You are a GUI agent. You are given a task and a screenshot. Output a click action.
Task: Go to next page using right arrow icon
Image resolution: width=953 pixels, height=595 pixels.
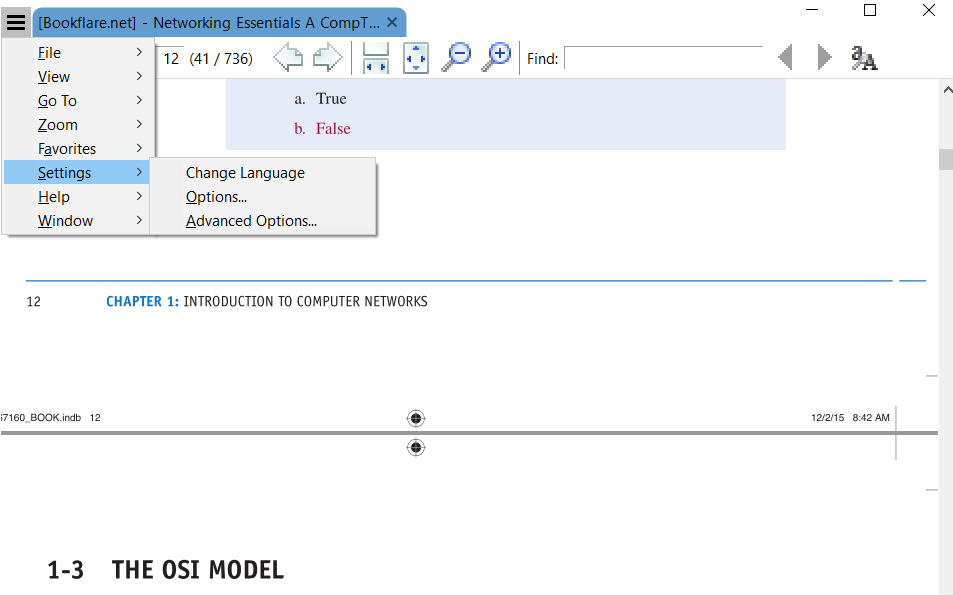click(327, 58)
